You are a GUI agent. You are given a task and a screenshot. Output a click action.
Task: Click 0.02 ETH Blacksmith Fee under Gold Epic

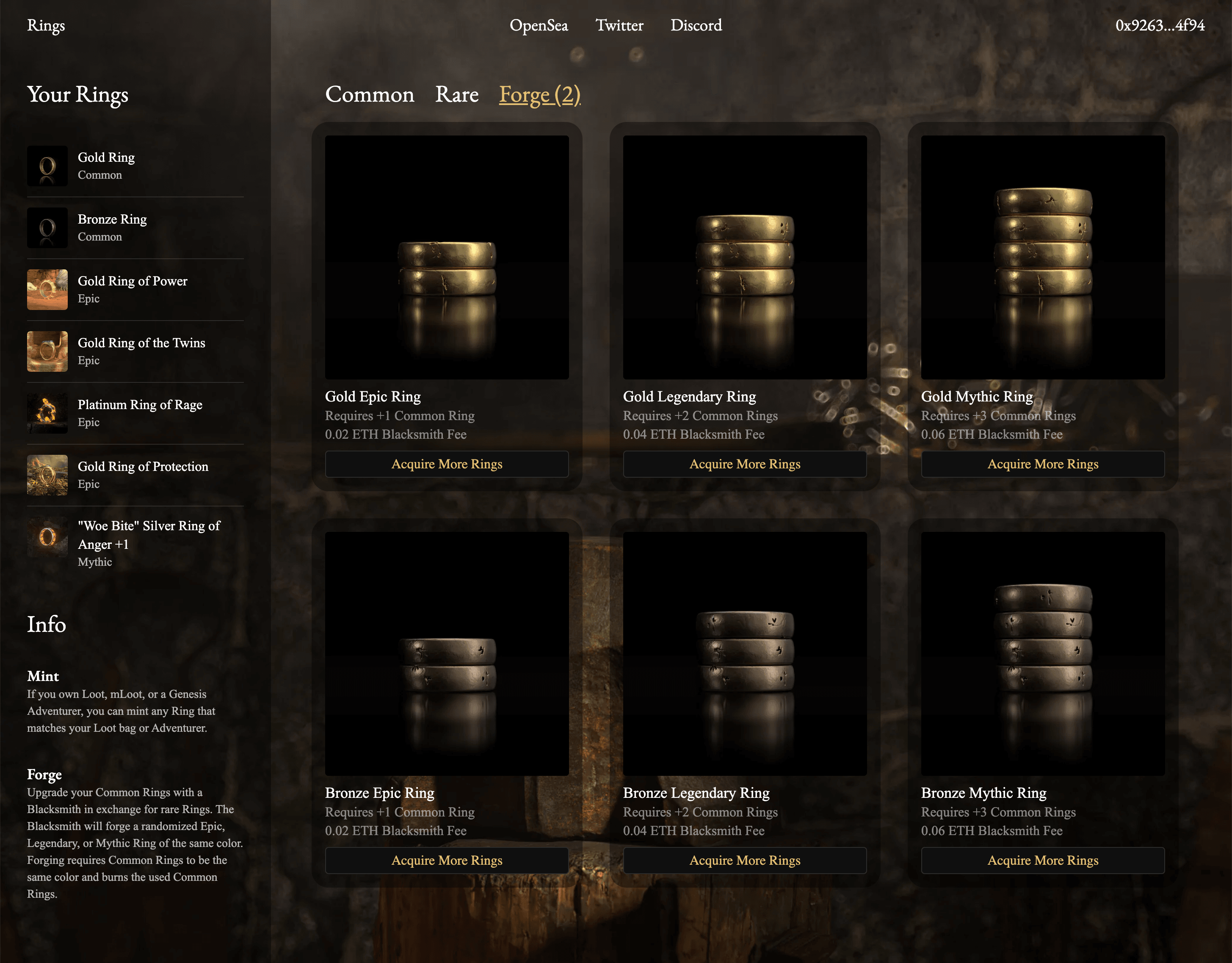tap(395, 434)
